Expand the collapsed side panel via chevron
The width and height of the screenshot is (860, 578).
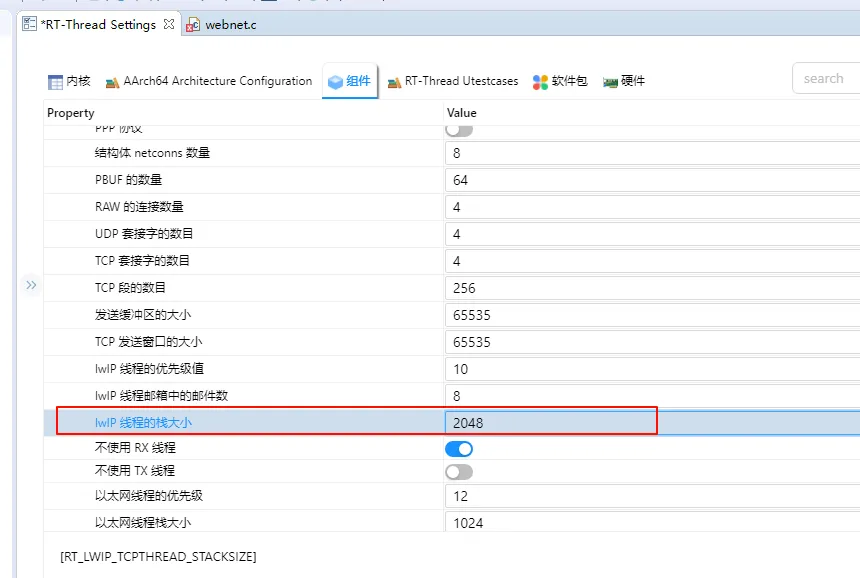[x=31, y=285]
